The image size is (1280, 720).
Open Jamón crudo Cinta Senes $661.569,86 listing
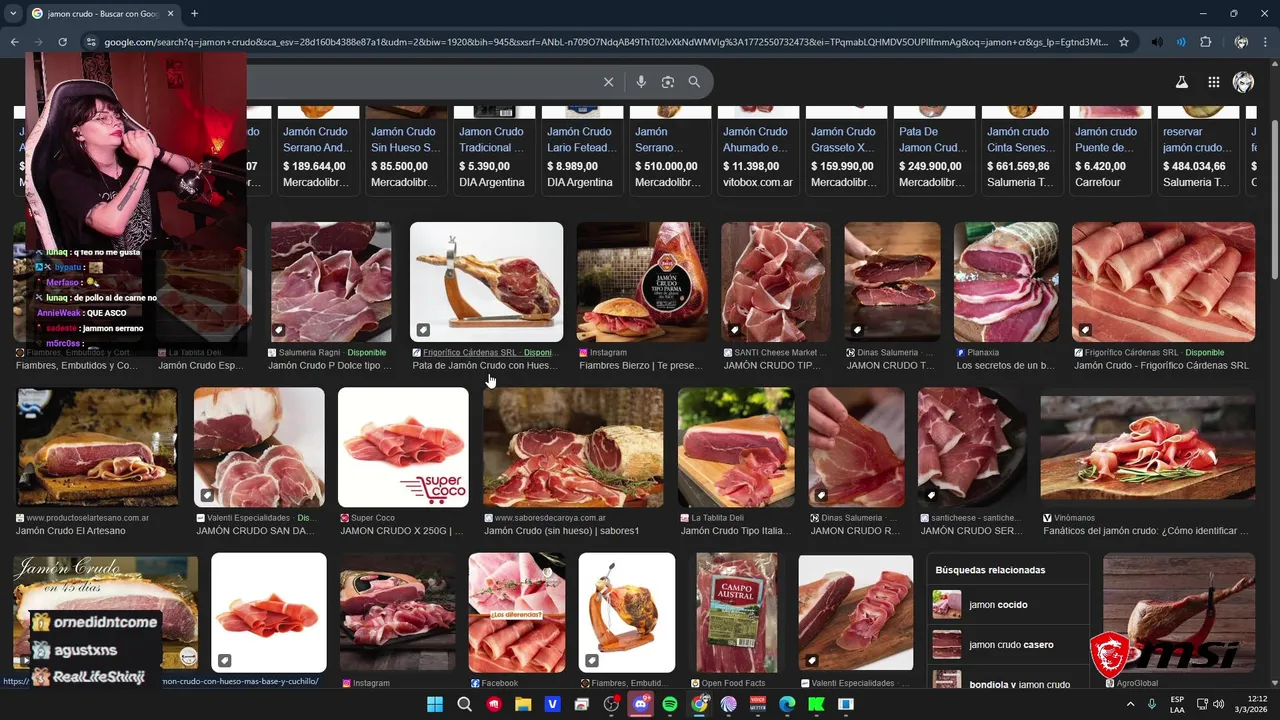(1020, 151)
